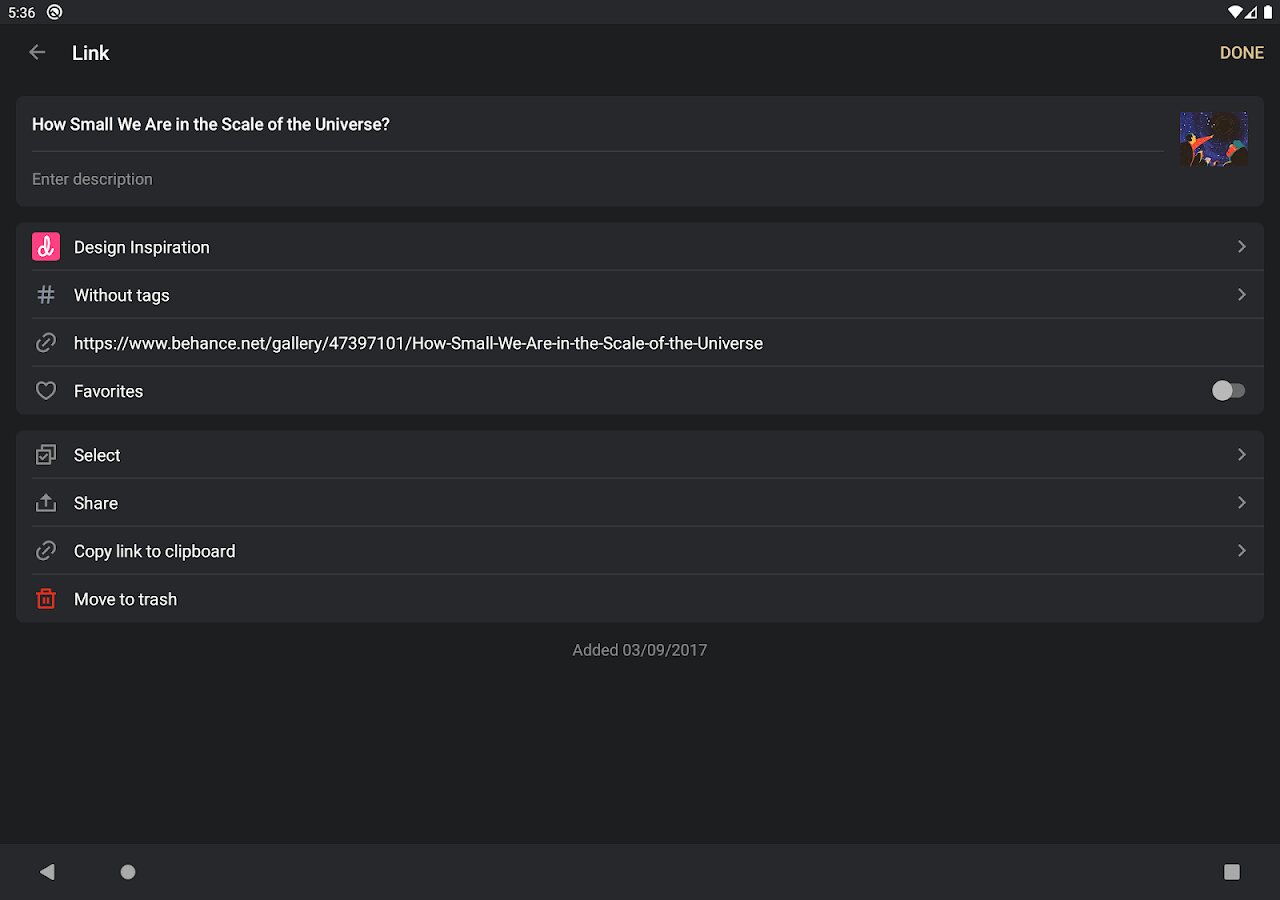Expand the Copy link row chevron

(1241, 551)
